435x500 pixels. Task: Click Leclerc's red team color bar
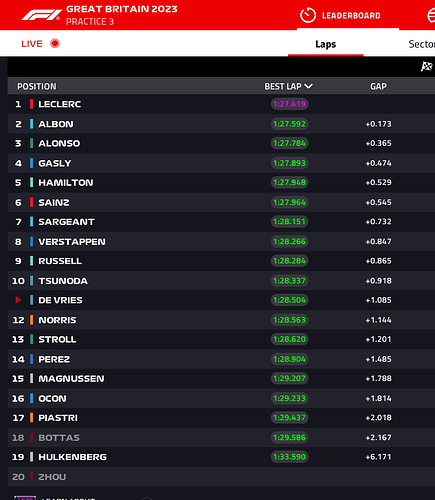coord(31,104)
